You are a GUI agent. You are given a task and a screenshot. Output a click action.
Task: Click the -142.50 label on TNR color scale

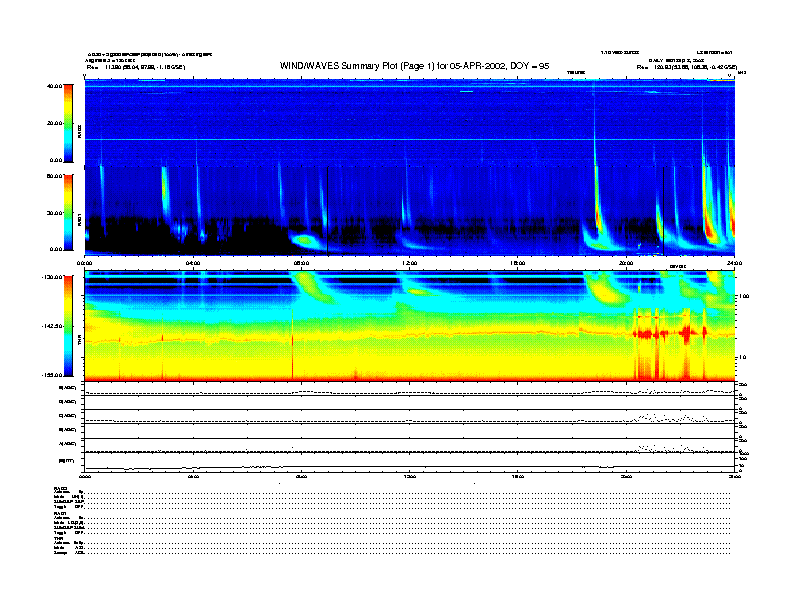tap(52, 326)
